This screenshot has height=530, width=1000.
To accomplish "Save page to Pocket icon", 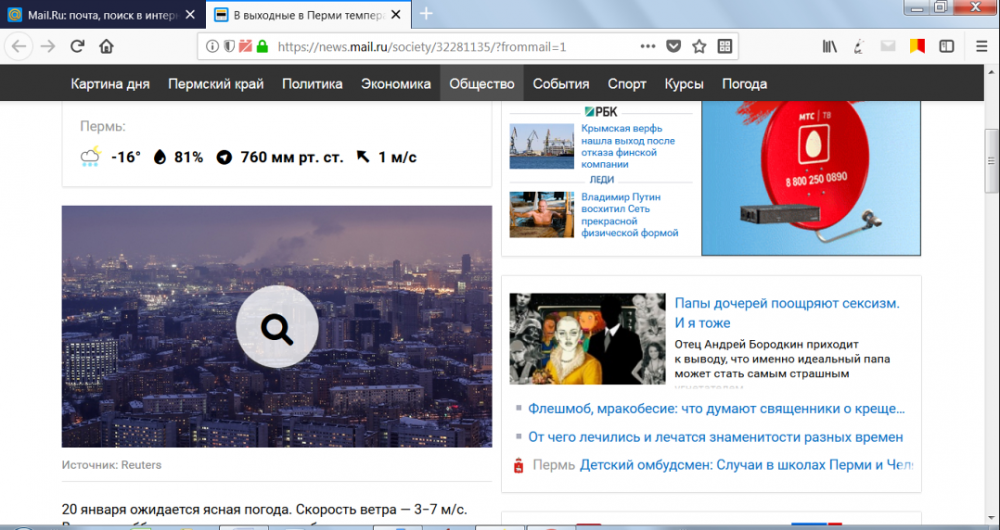I will click(674, 46).
